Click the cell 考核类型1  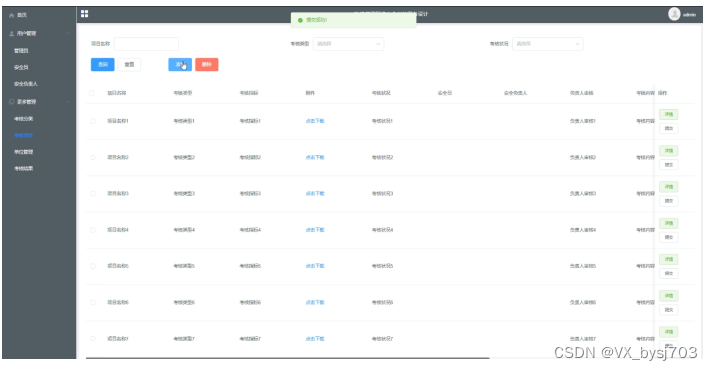tap(184, 121)
